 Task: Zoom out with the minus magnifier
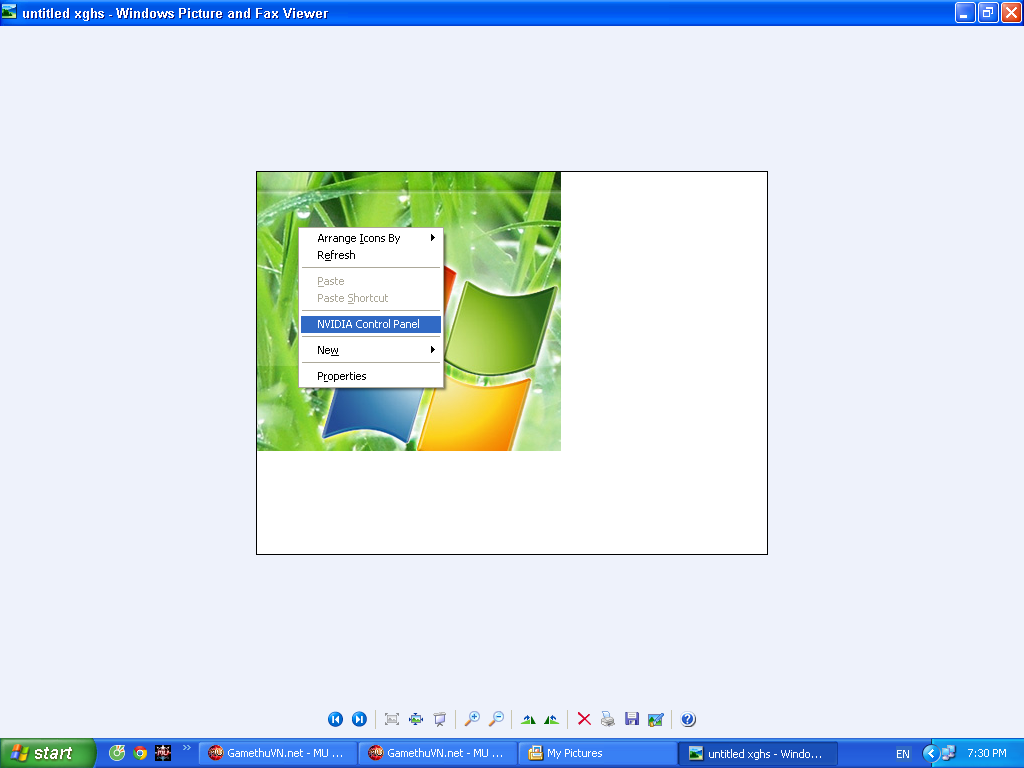tap(496, 719)
